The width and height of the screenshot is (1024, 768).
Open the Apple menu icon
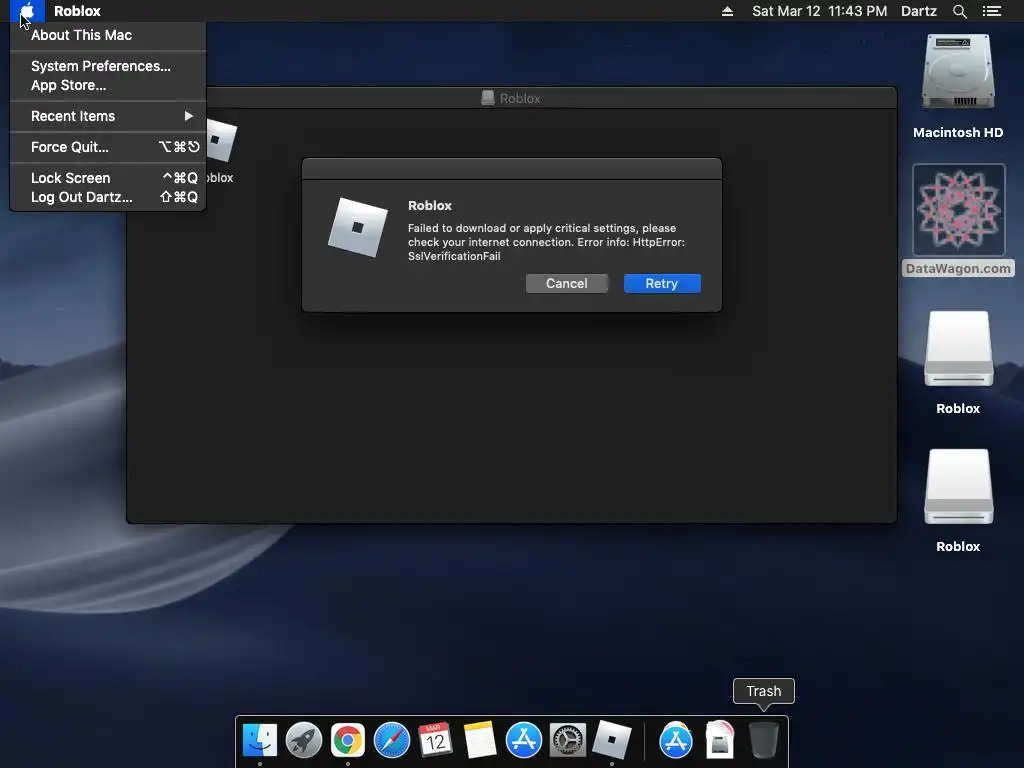click(27, 11)
